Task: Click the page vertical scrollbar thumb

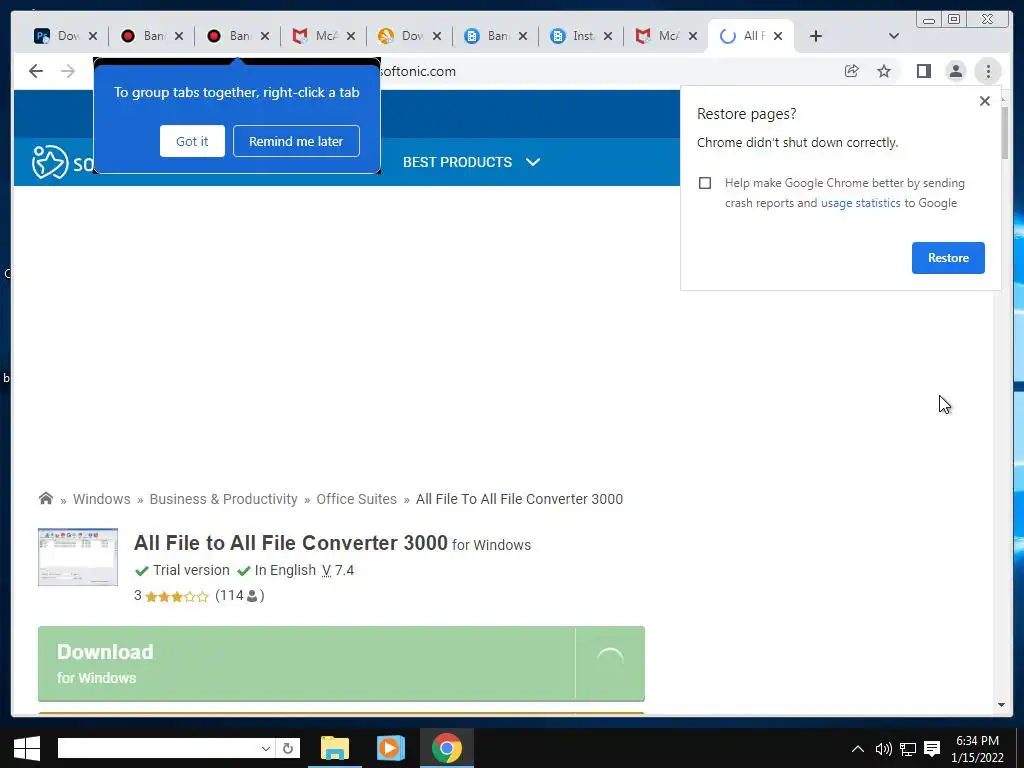Action: (x=1004, y=131)
